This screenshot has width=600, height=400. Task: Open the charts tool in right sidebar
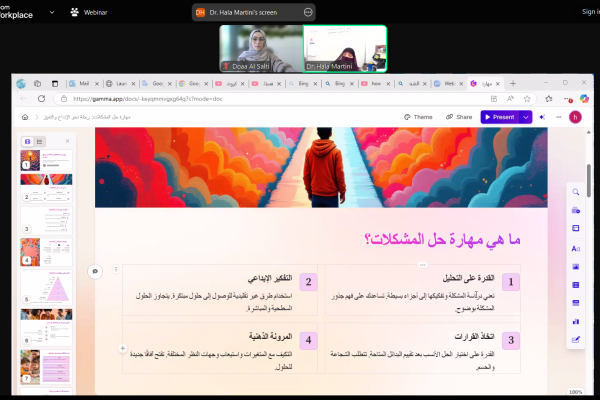click(x=576, y=322)
